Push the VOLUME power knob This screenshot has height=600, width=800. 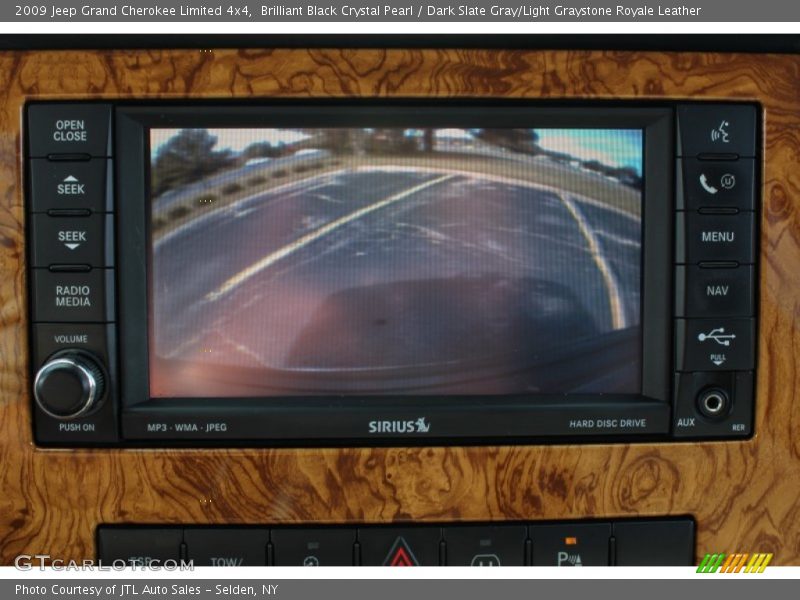68,385
